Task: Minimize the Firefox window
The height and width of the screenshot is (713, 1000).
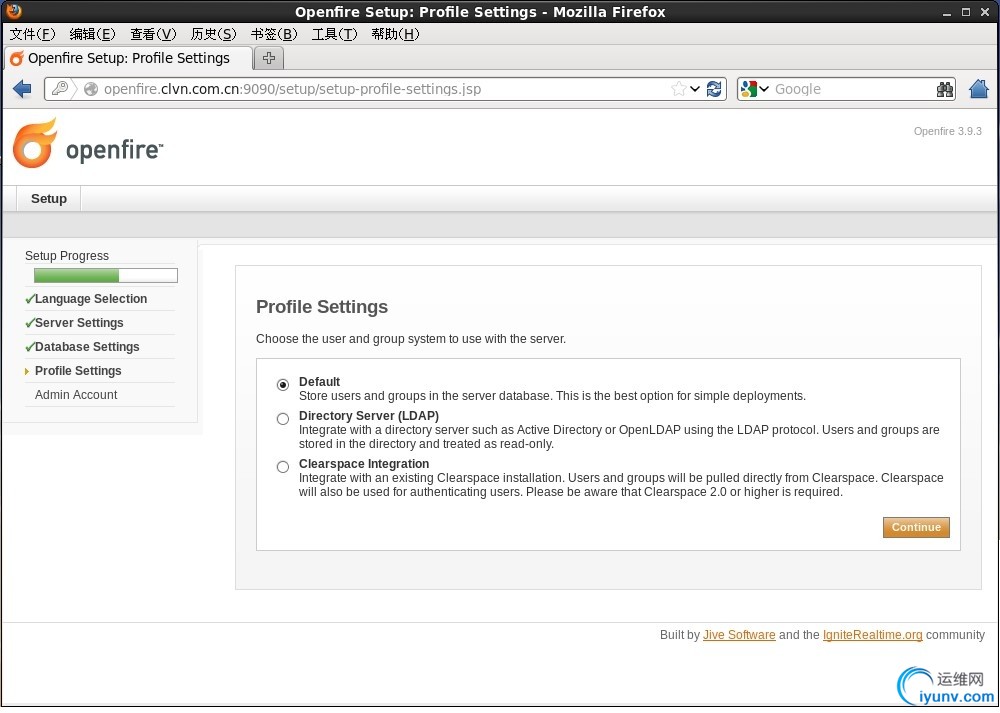Action: pos(947,12)
